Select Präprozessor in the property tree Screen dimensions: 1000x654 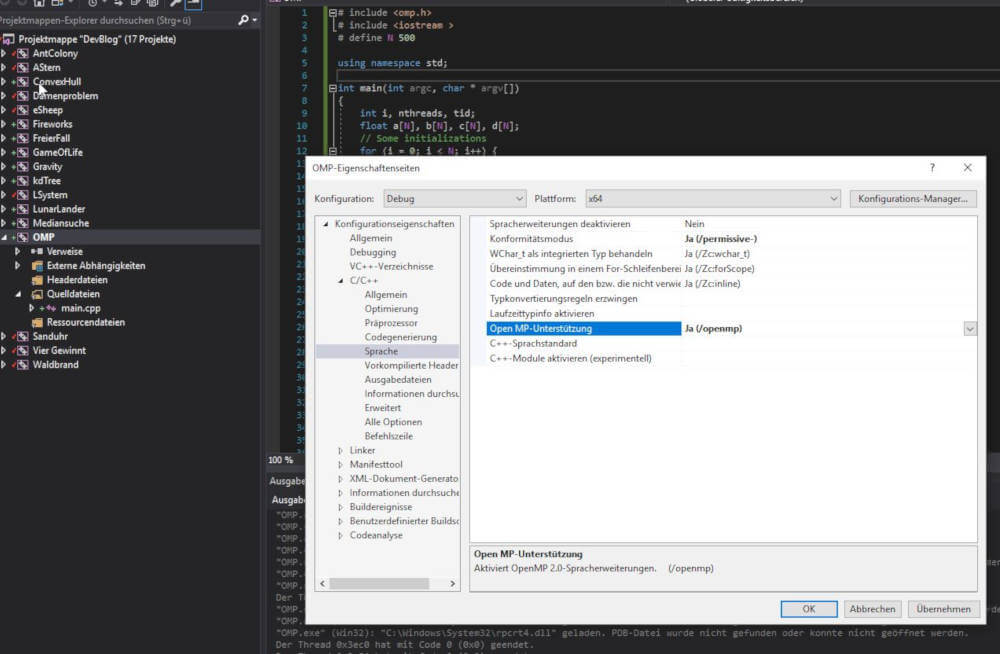pyautogui.click(x=391, y=323)
